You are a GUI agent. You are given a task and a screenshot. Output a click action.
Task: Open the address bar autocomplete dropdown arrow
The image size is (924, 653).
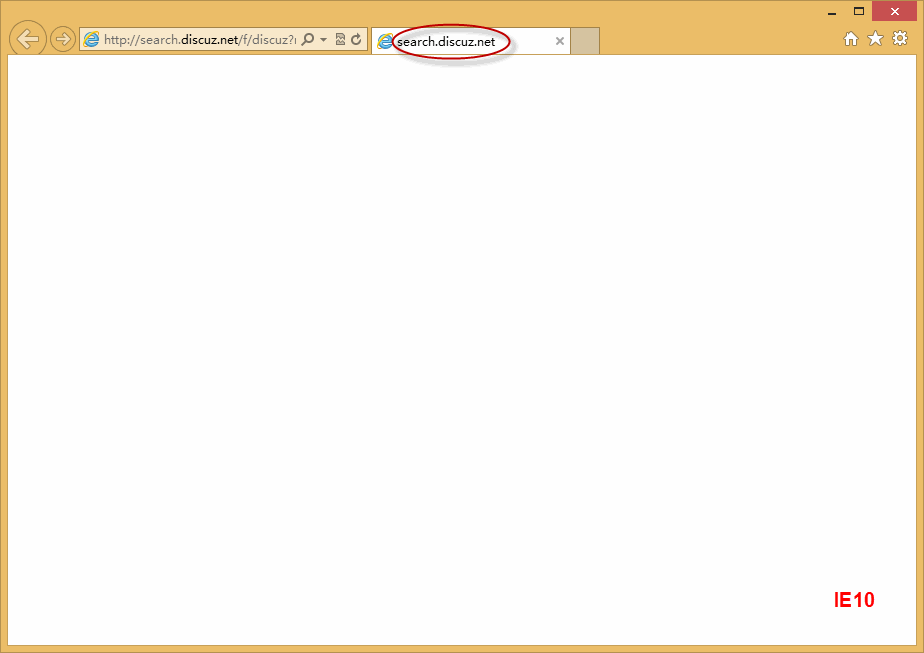click(324, 40)
